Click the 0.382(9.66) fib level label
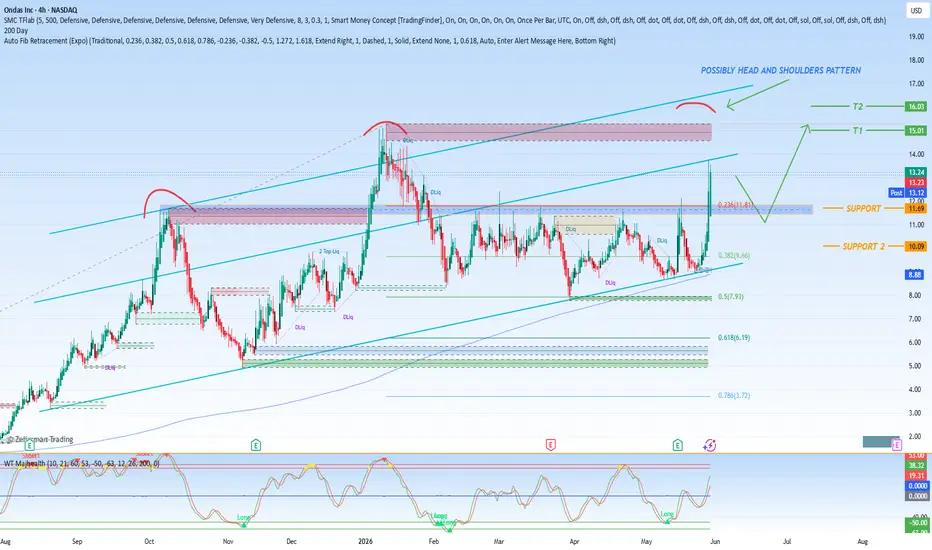 coord(734,256)
